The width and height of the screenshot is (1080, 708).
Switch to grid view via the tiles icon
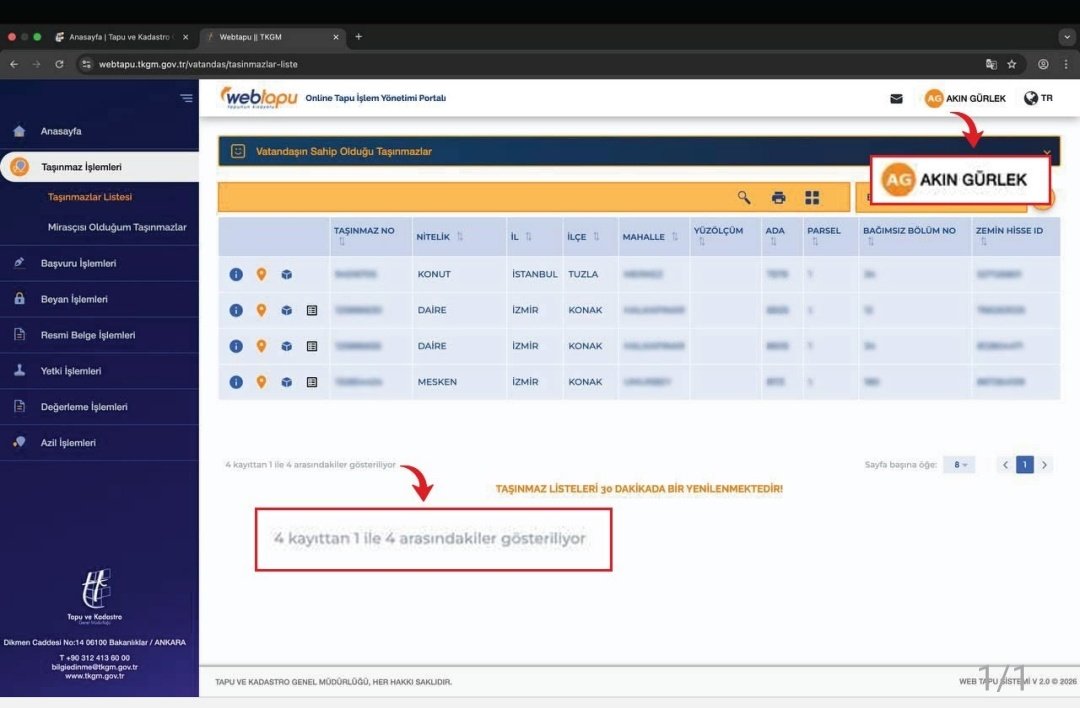(812, 198)
